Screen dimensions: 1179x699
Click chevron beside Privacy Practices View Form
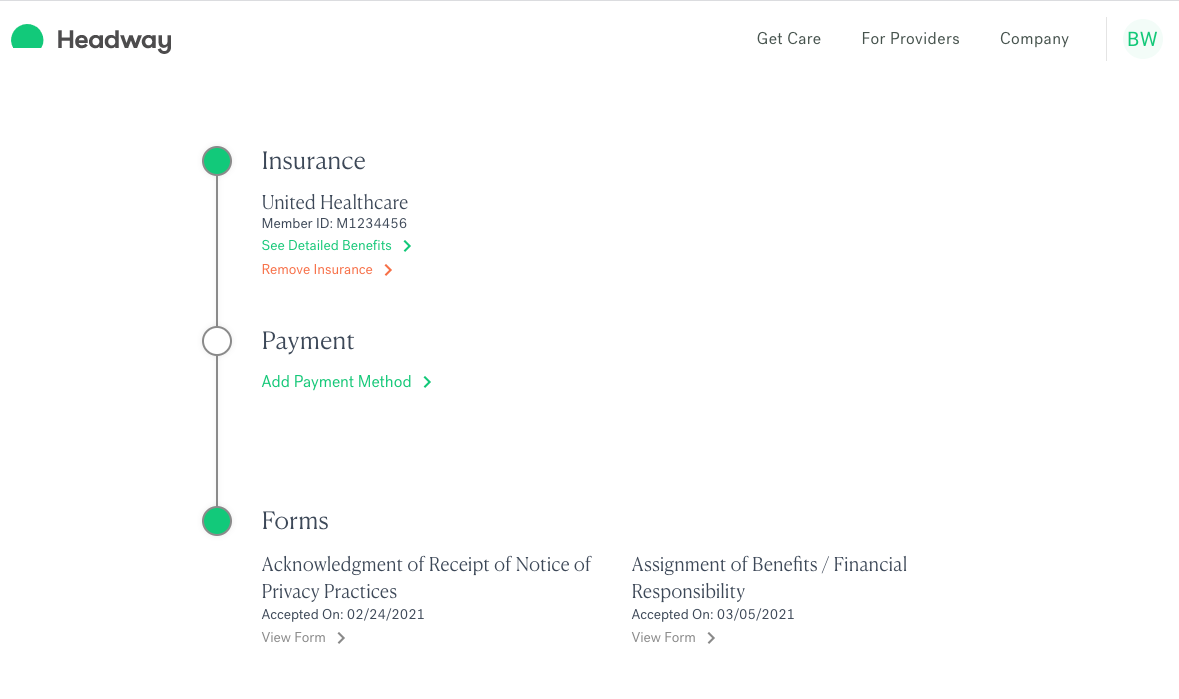[341, 638]
